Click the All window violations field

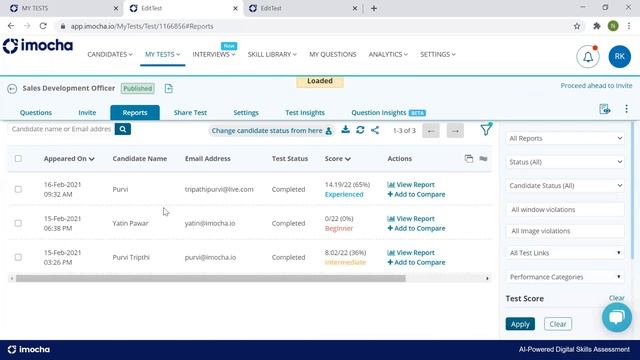(x=565, y=210)
